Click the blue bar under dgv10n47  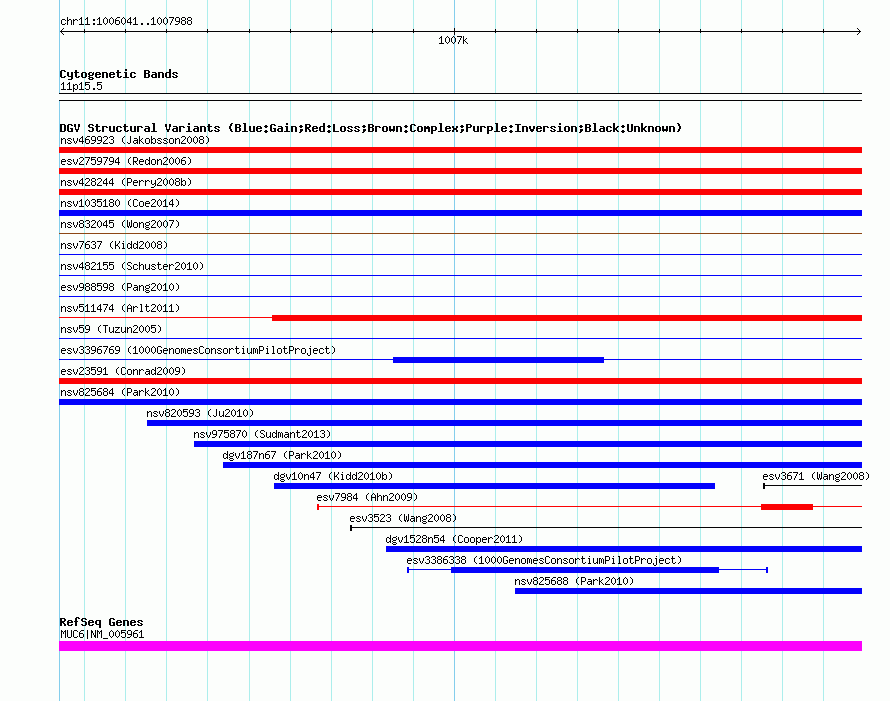[494, 486]
